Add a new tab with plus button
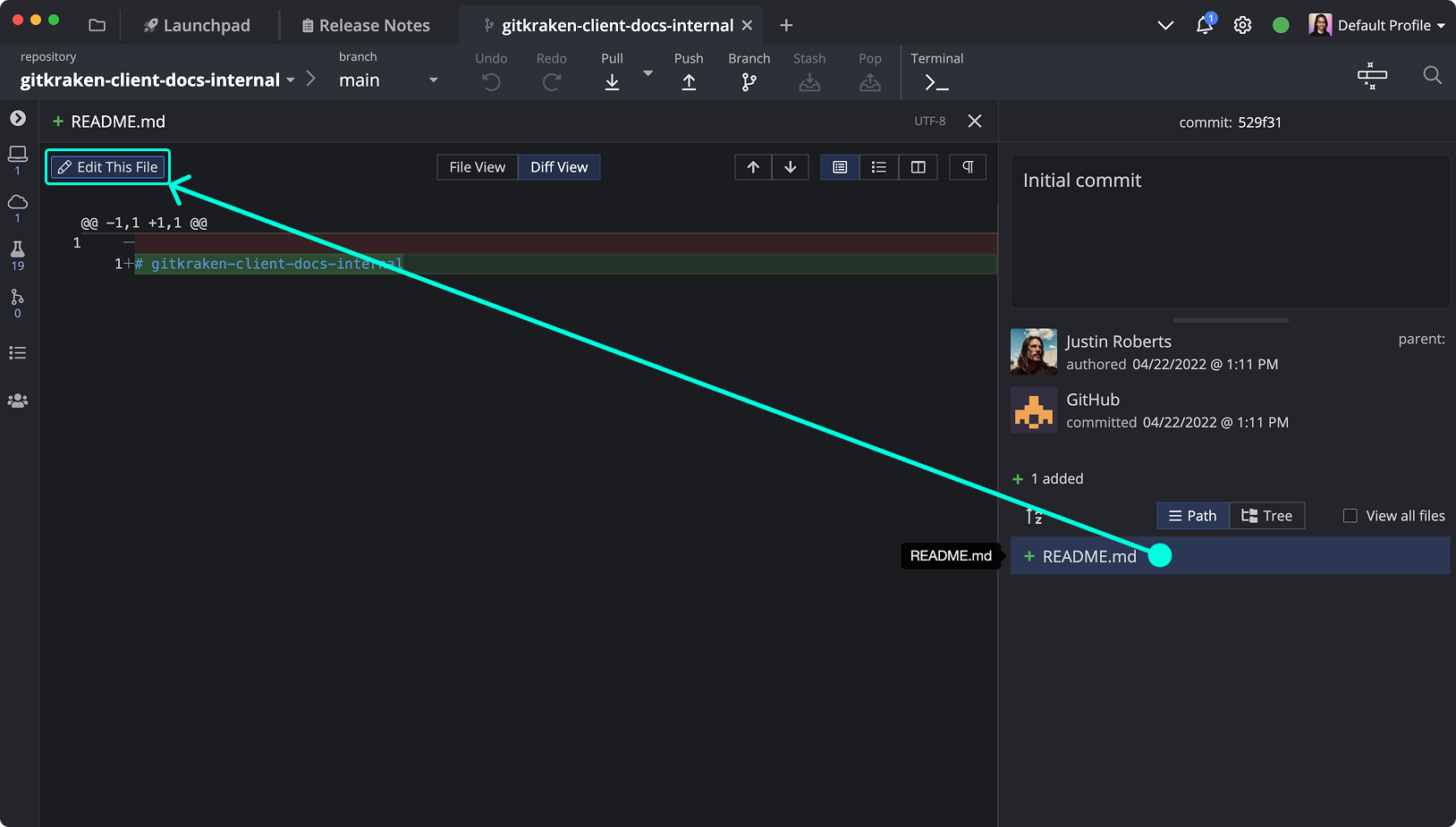 click(x=786, y=25)
